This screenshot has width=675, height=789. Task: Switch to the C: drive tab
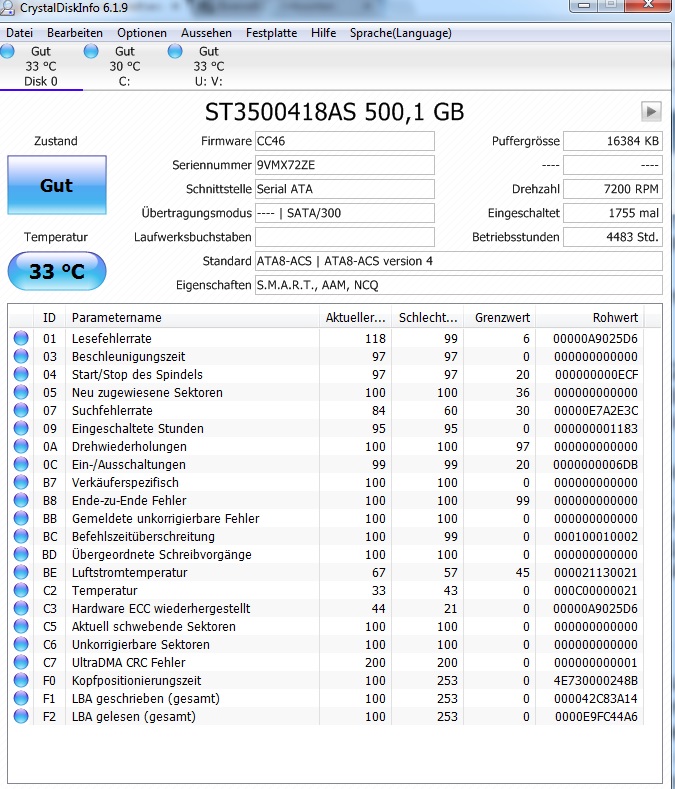pos(125,66)
